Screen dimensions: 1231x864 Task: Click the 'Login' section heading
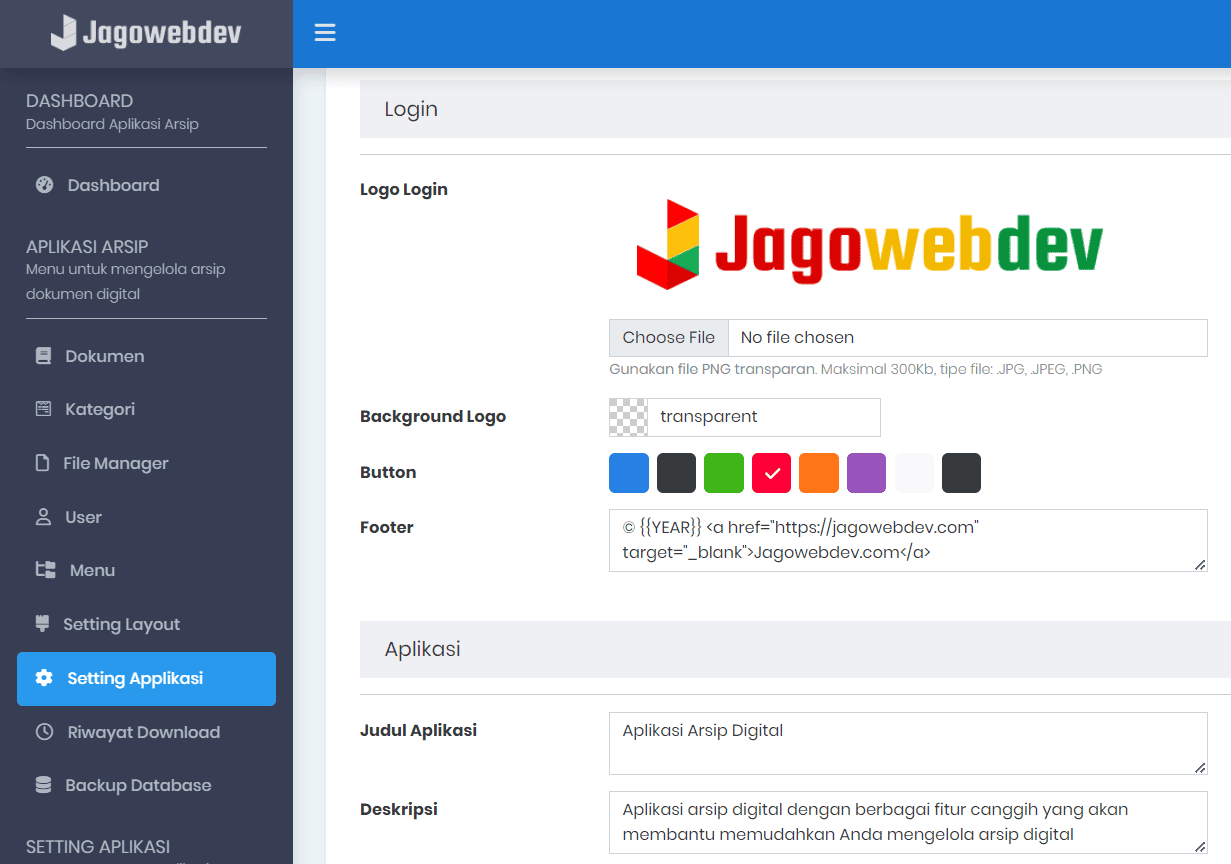click(411, 109)
